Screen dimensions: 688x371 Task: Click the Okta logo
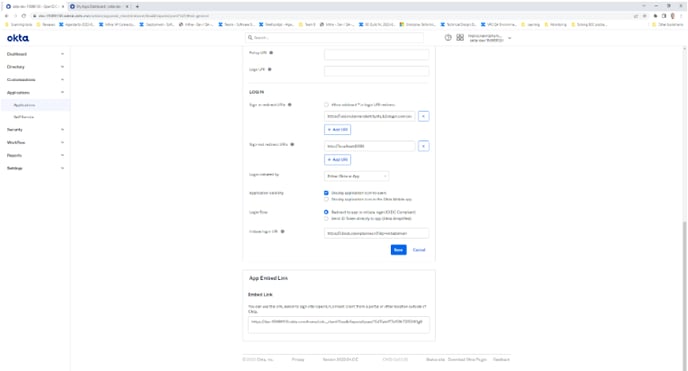[18, 38]
